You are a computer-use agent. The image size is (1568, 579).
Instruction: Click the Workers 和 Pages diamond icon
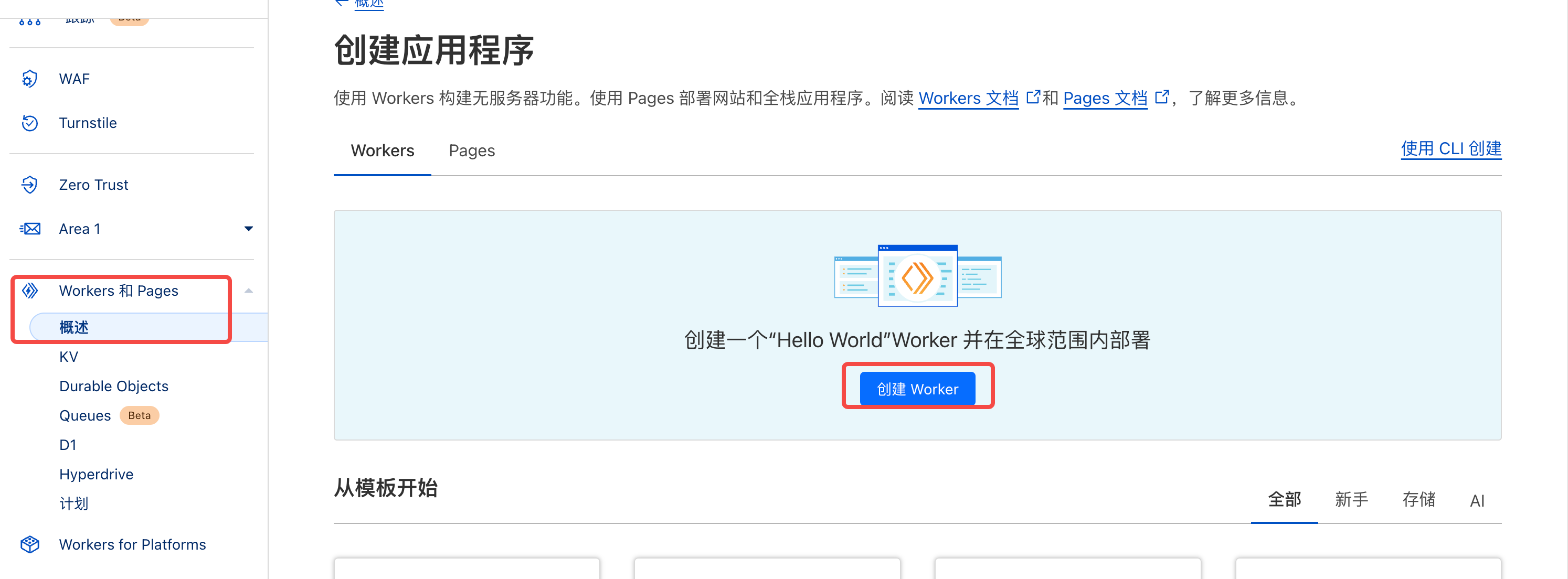click(30, 291)
